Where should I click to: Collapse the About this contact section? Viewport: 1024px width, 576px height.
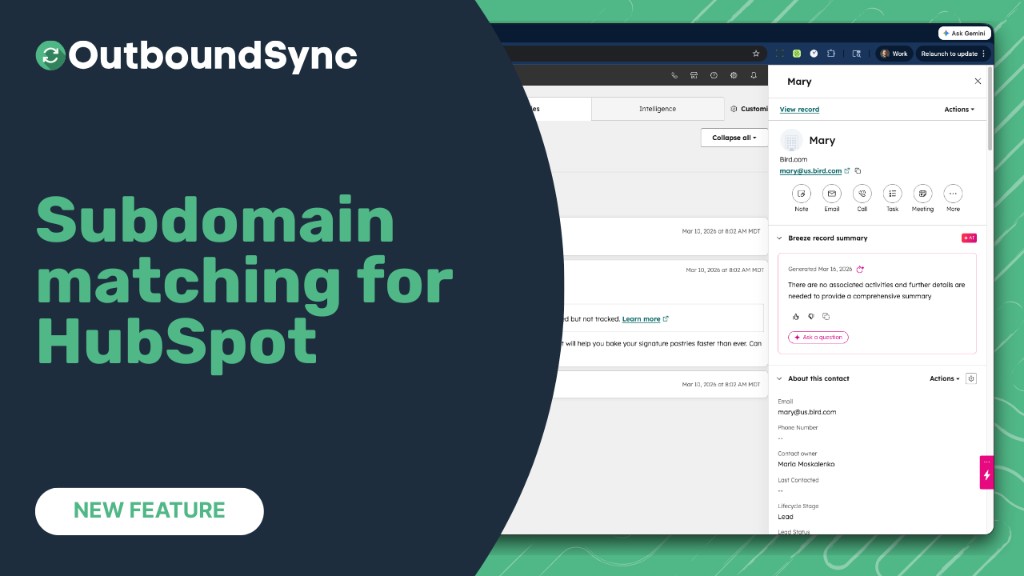pos(779,378)
